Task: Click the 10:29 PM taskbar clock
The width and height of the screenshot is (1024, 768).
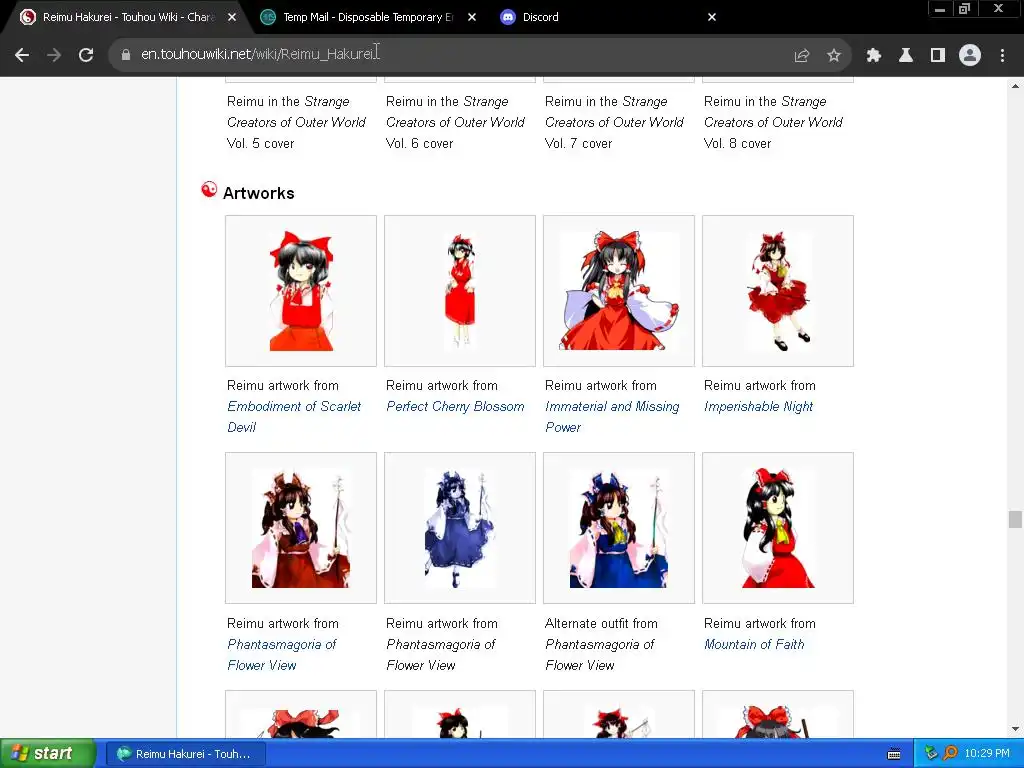Action: click(987, 754)
